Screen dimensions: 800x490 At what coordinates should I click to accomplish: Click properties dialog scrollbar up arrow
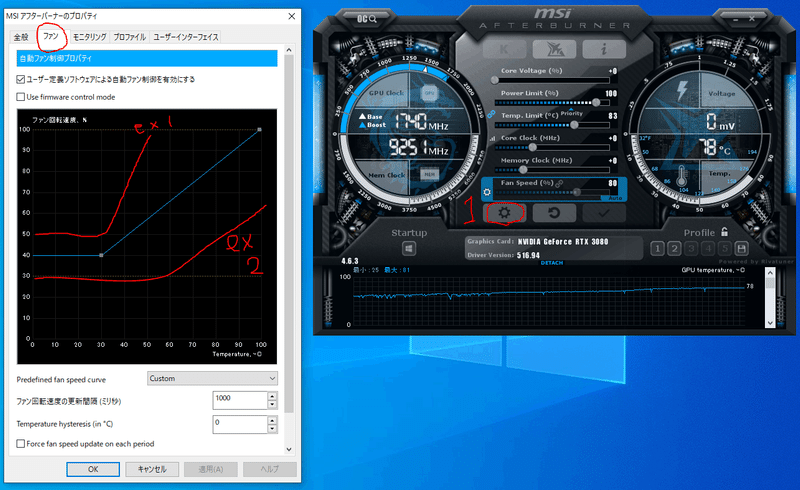click(x=289, y=50)
